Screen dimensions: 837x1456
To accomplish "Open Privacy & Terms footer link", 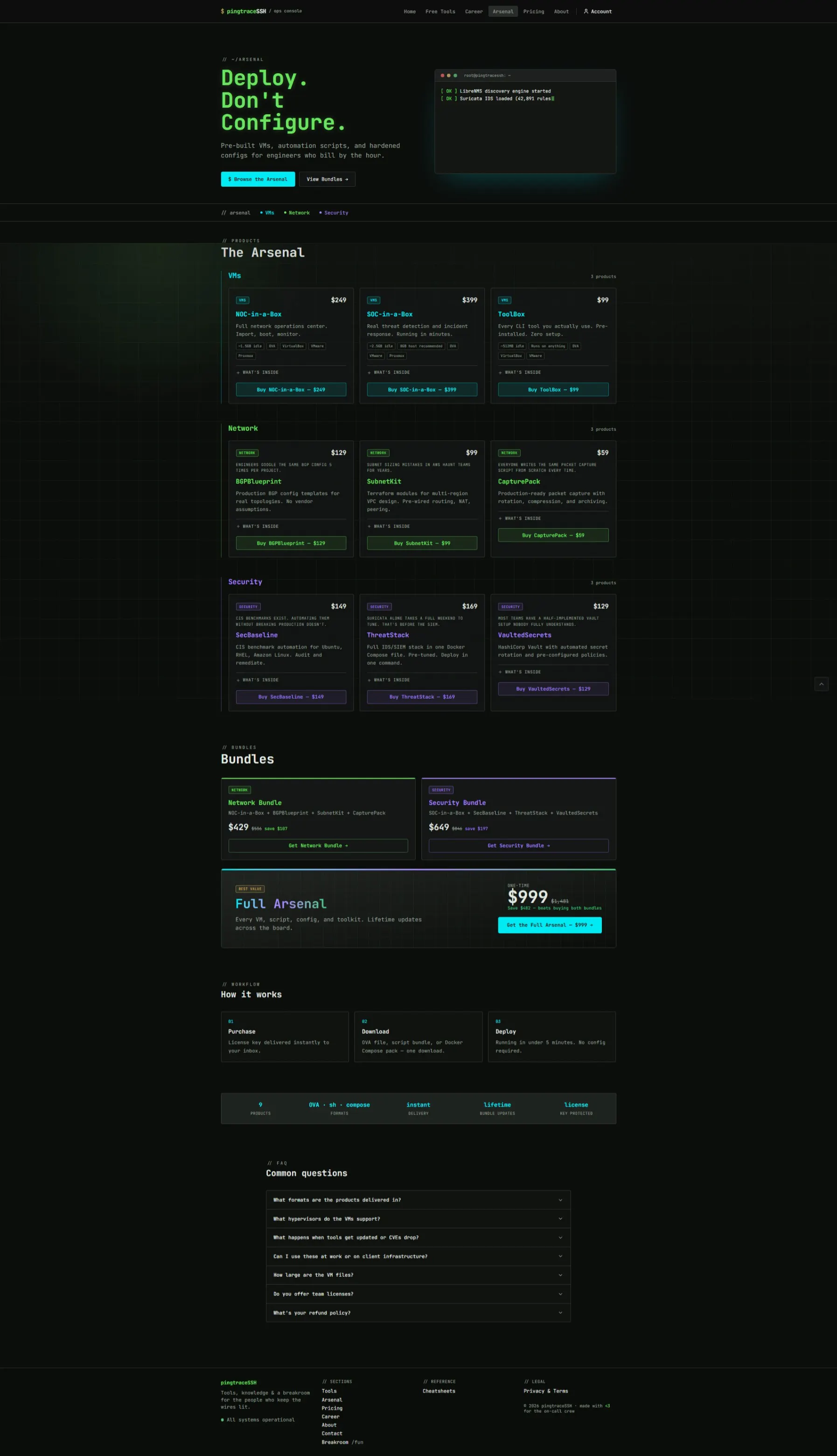I will (x=545, y=1392).
